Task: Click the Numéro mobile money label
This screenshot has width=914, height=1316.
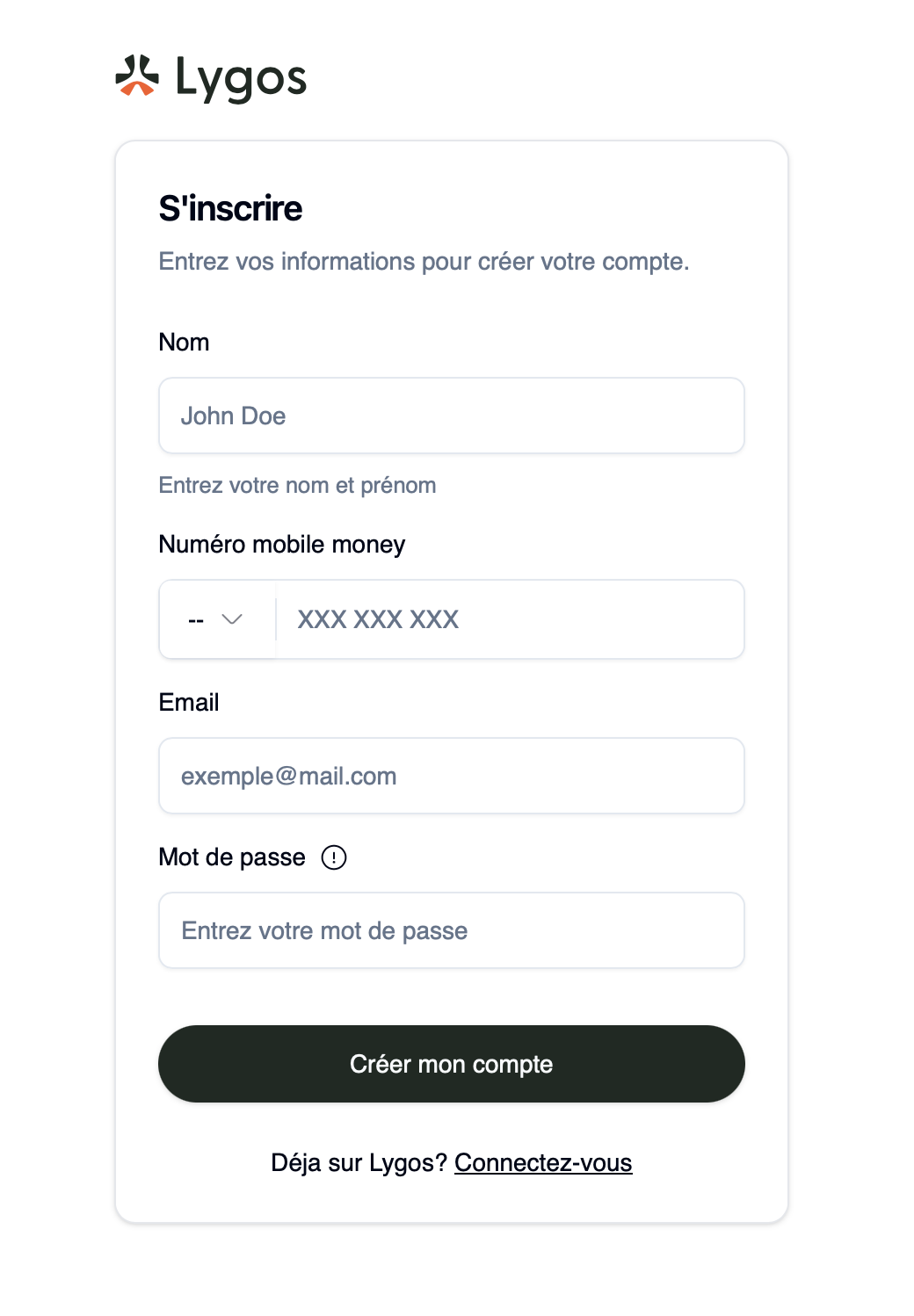Action: 282,545
